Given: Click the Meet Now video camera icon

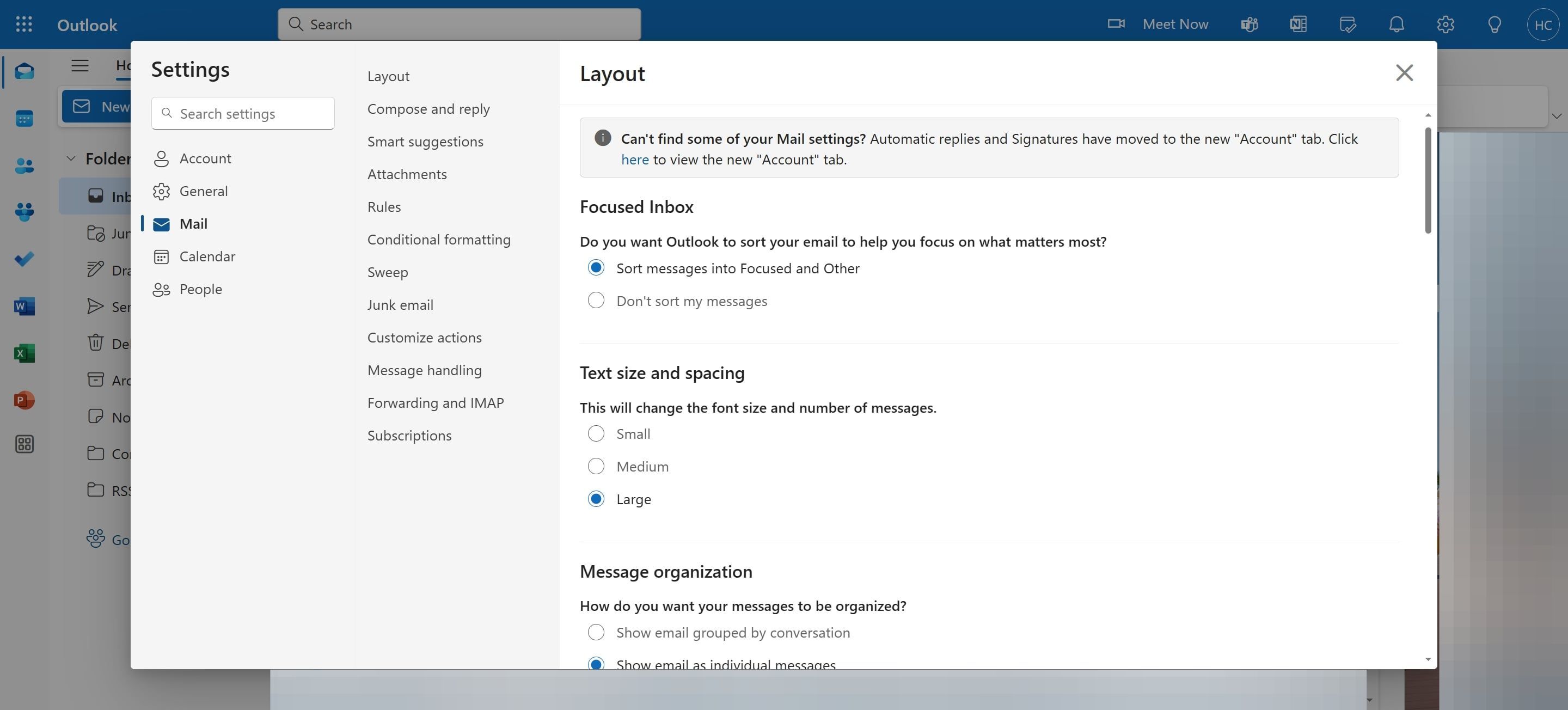Looking at the screenshot, I should tap(1116, 24).
